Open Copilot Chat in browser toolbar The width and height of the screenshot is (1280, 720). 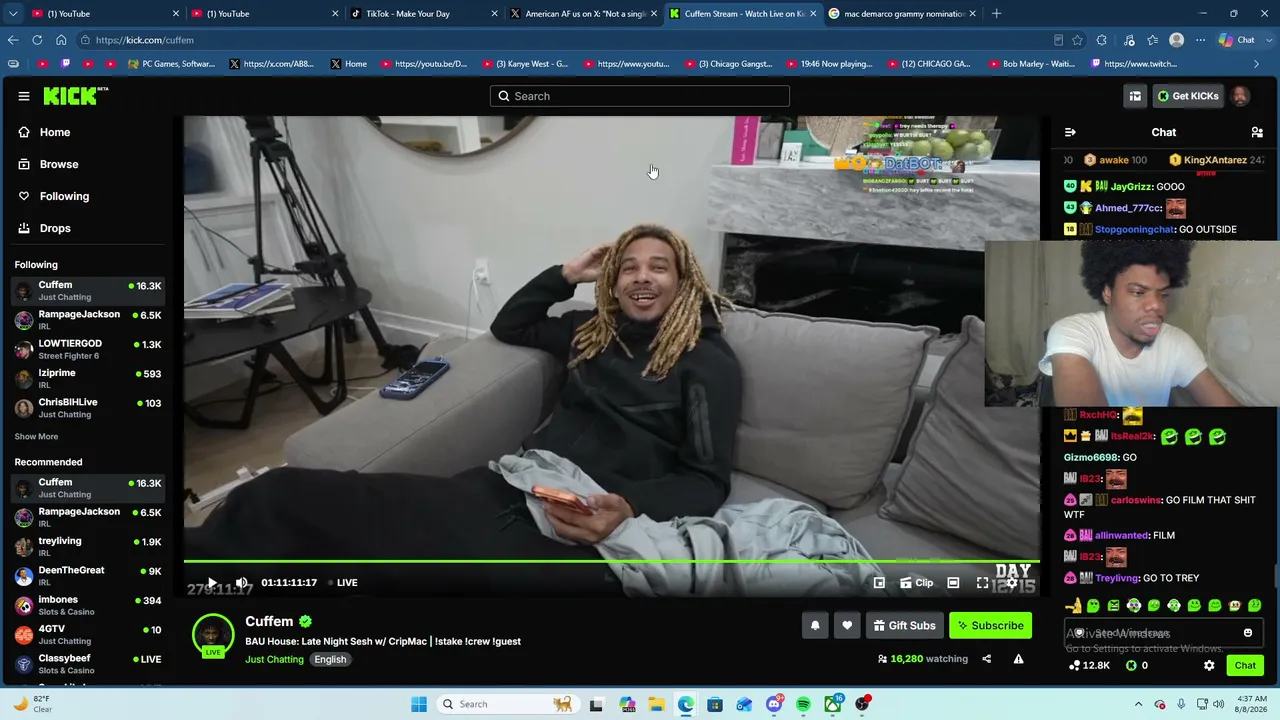point(1237,40)
